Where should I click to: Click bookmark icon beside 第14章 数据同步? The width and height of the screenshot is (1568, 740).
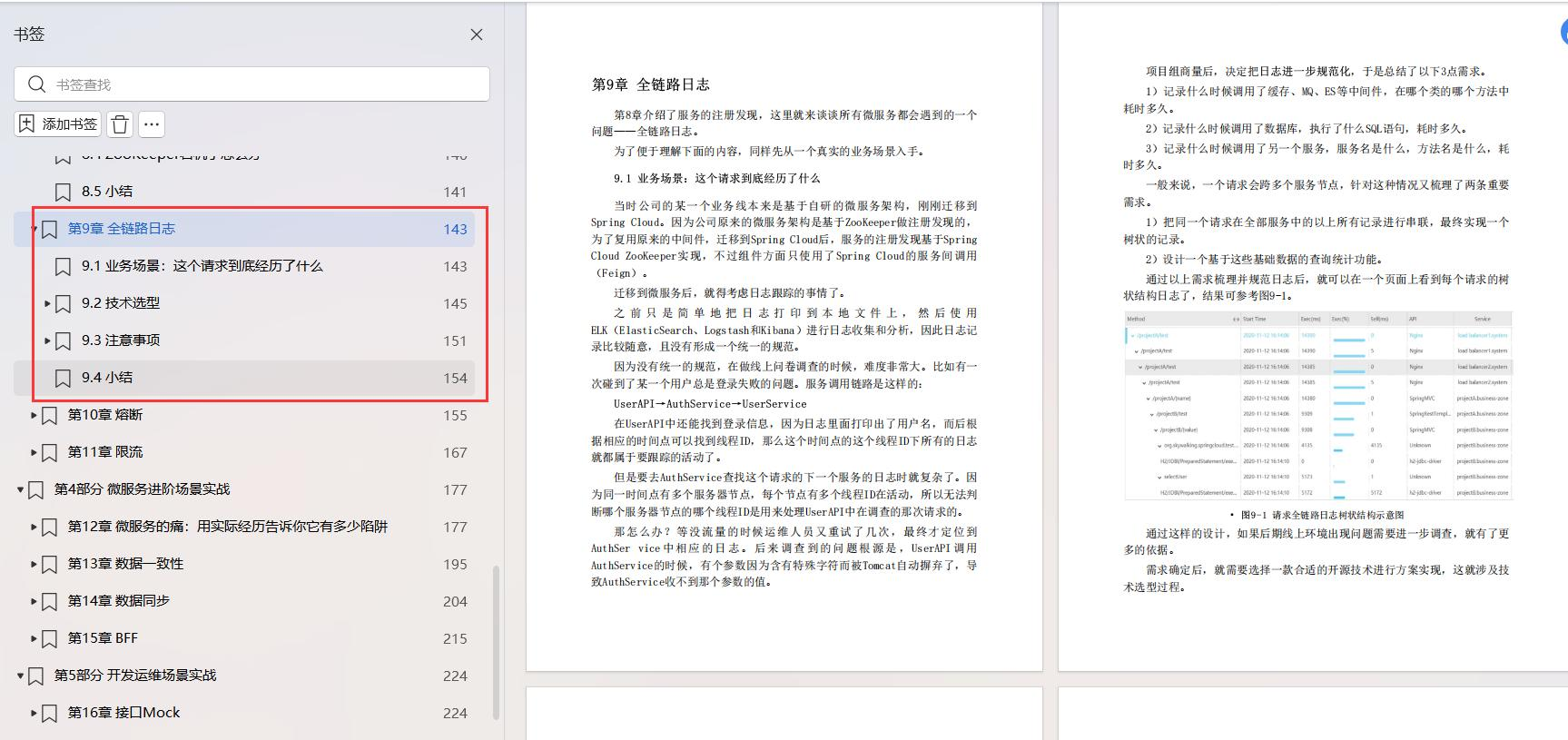[49, 601]
